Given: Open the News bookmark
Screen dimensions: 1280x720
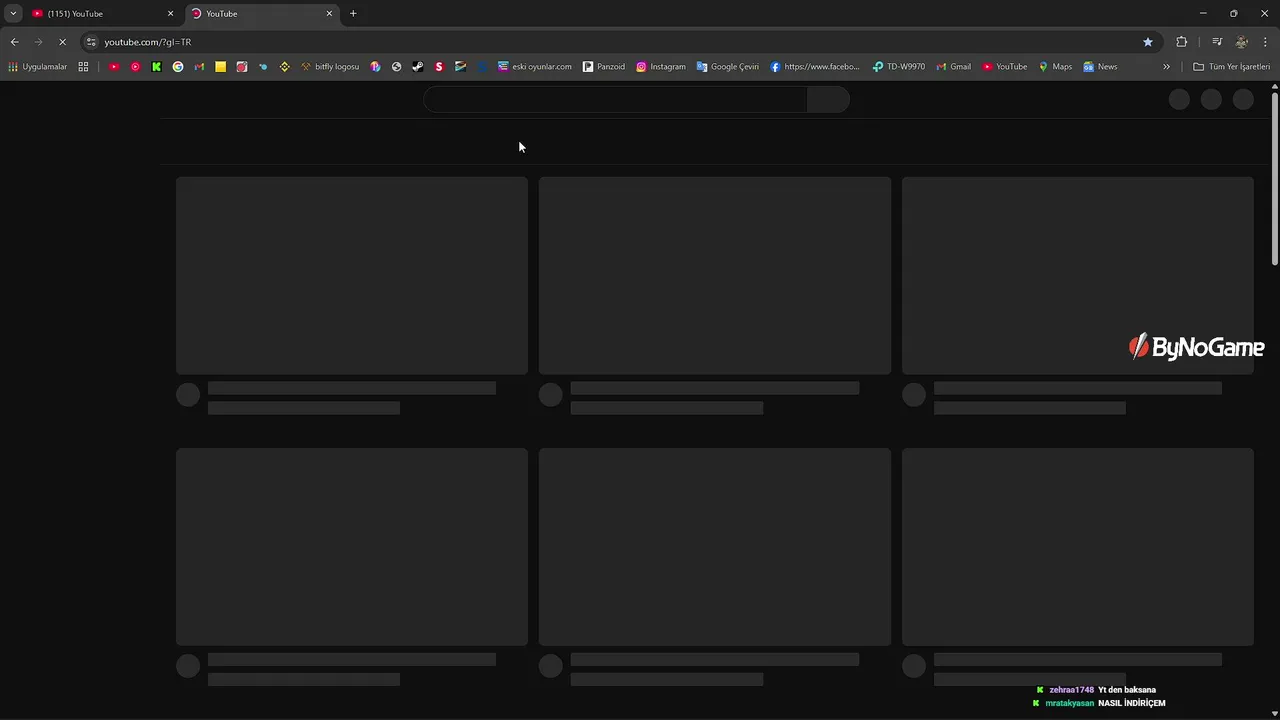Looking at the screenshot, I should pyautogui.click(x=1100, y=67).
